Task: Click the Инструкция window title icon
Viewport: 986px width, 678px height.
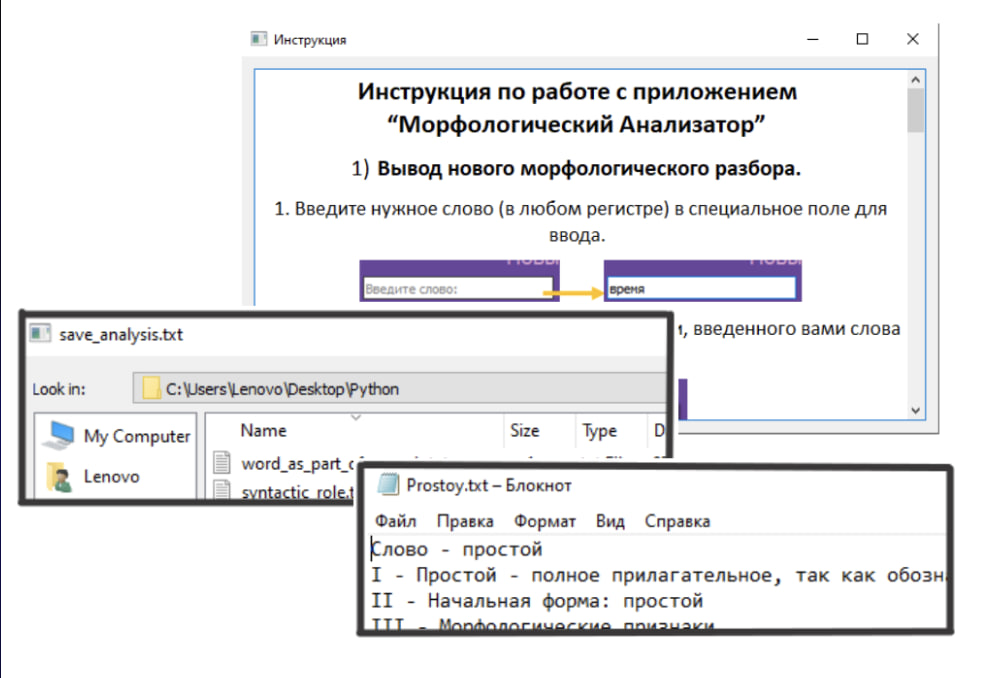Action: pos(259,39)
